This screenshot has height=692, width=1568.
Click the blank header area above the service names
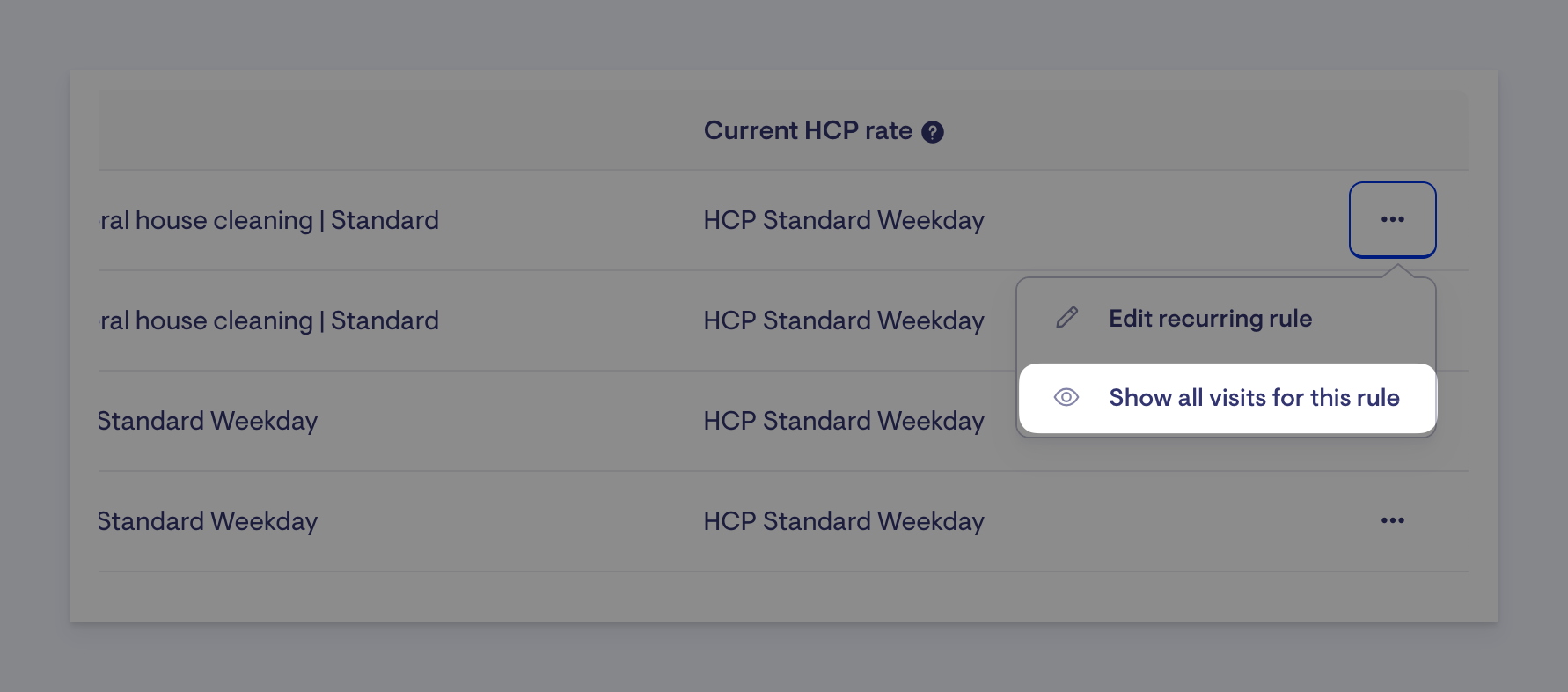coord(396,130)
